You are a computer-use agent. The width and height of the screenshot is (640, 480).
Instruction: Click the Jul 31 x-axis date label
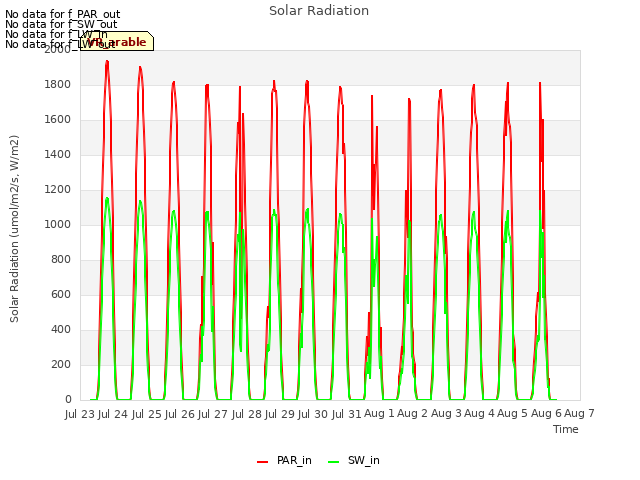click(x=346, y=414)
